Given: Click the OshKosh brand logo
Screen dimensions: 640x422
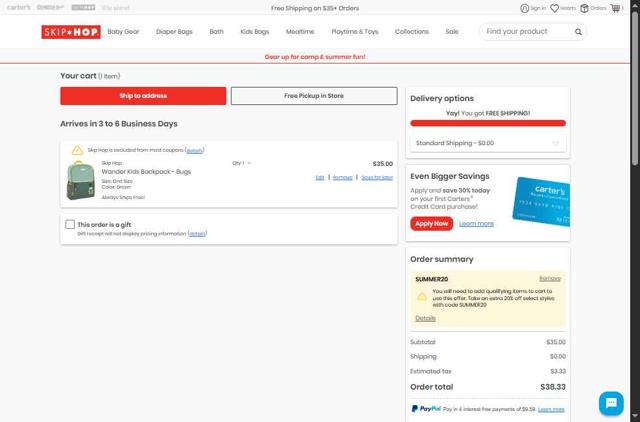Looking at the screenshot, I should [51, 7].
